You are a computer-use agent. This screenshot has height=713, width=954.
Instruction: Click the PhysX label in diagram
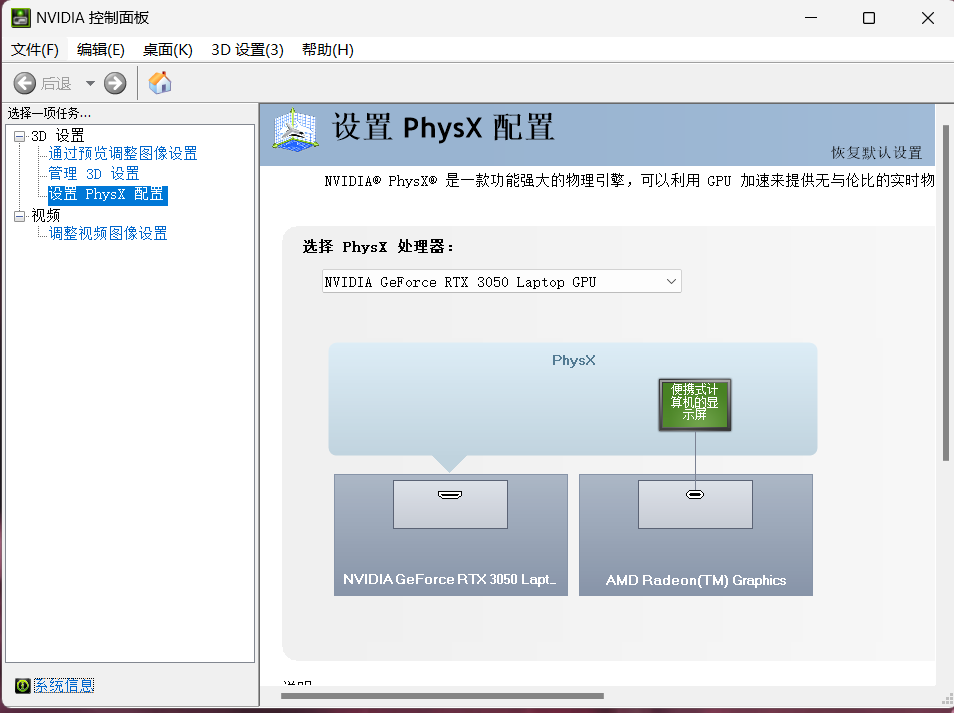click(x=574, y=360)
